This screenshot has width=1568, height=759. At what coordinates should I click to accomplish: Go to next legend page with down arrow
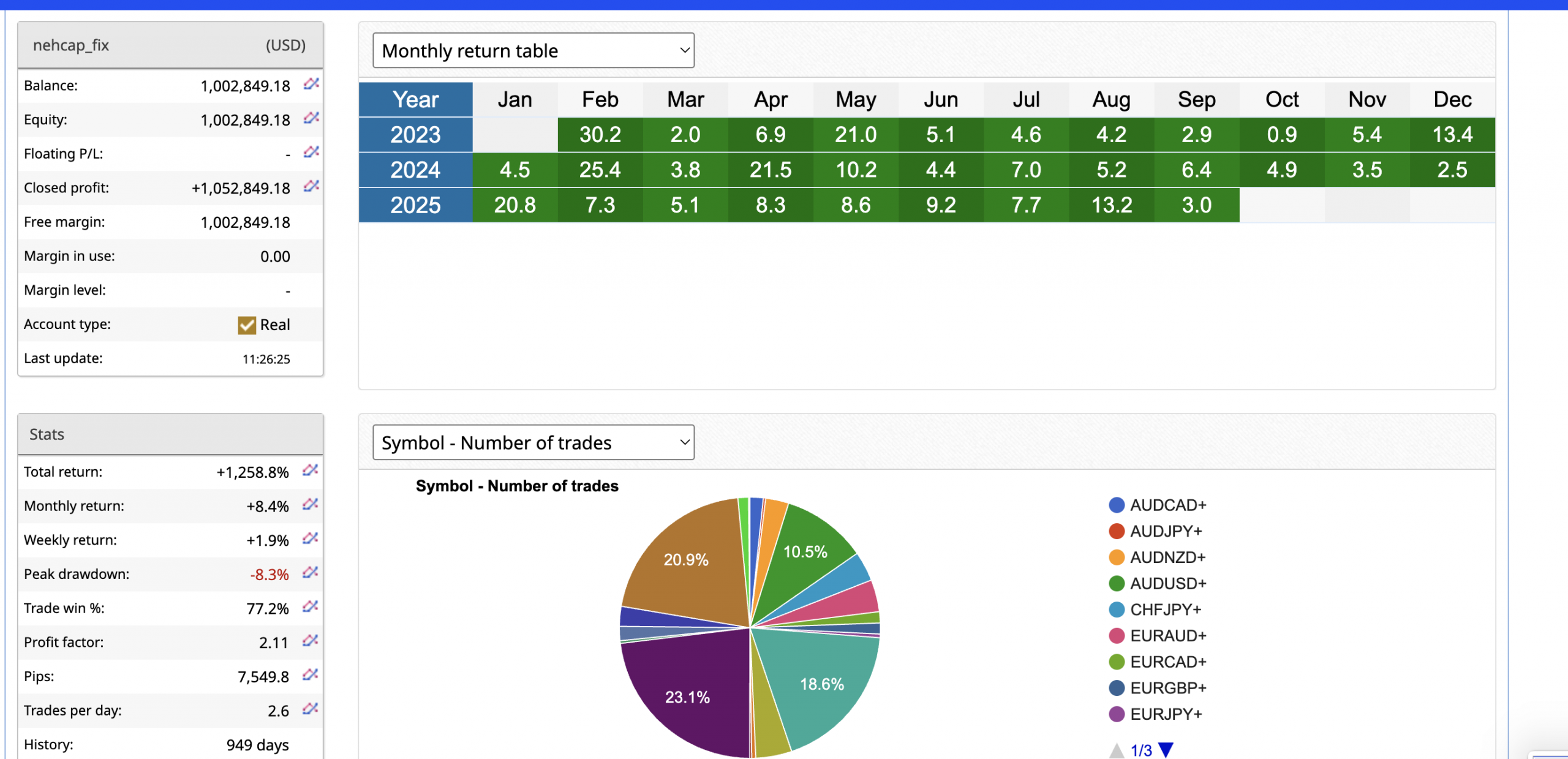(x=1166, y=749)
